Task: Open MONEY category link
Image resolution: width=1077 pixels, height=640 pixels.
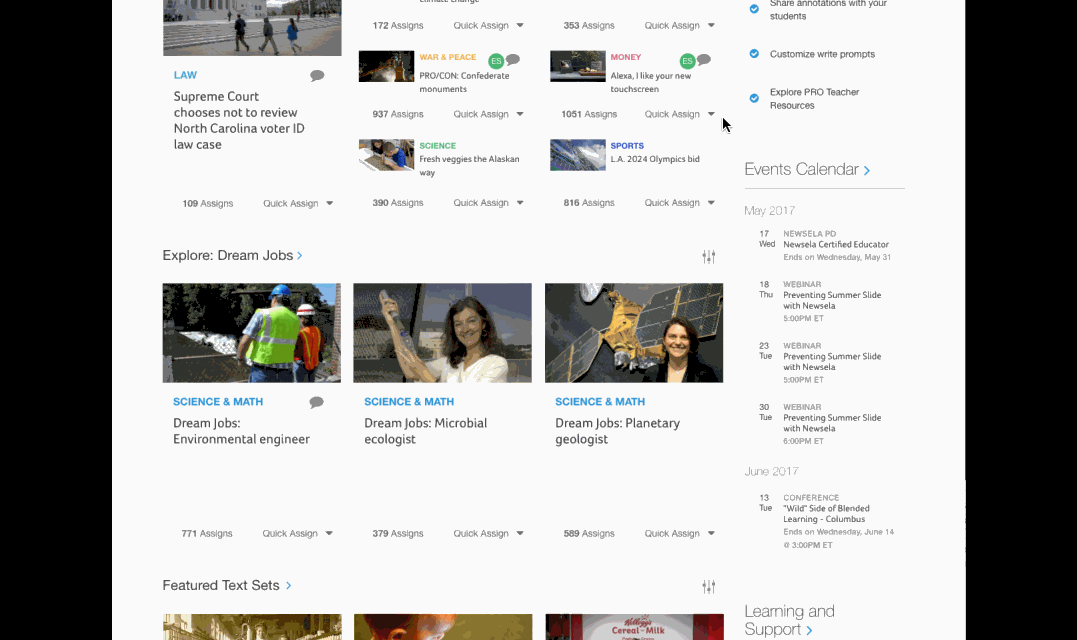Action: tap(625, 57)
